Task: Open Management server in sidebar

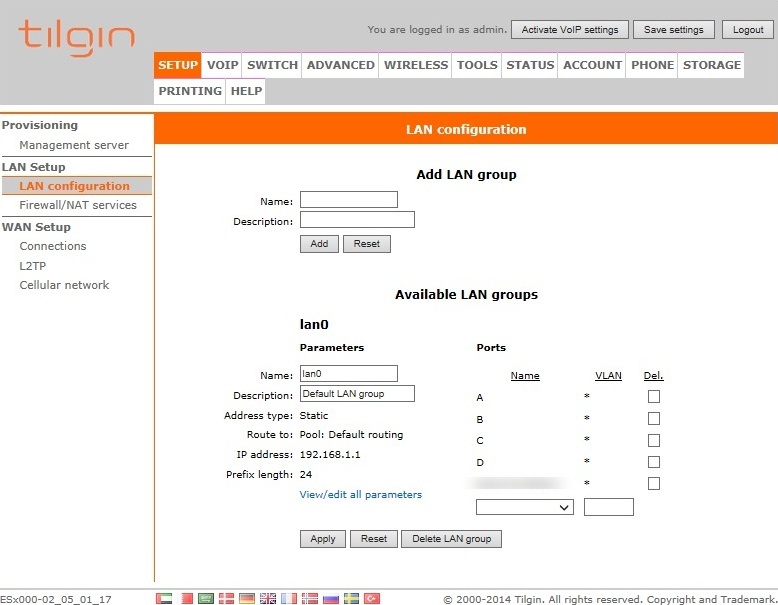Action: (x=74, y=145)
